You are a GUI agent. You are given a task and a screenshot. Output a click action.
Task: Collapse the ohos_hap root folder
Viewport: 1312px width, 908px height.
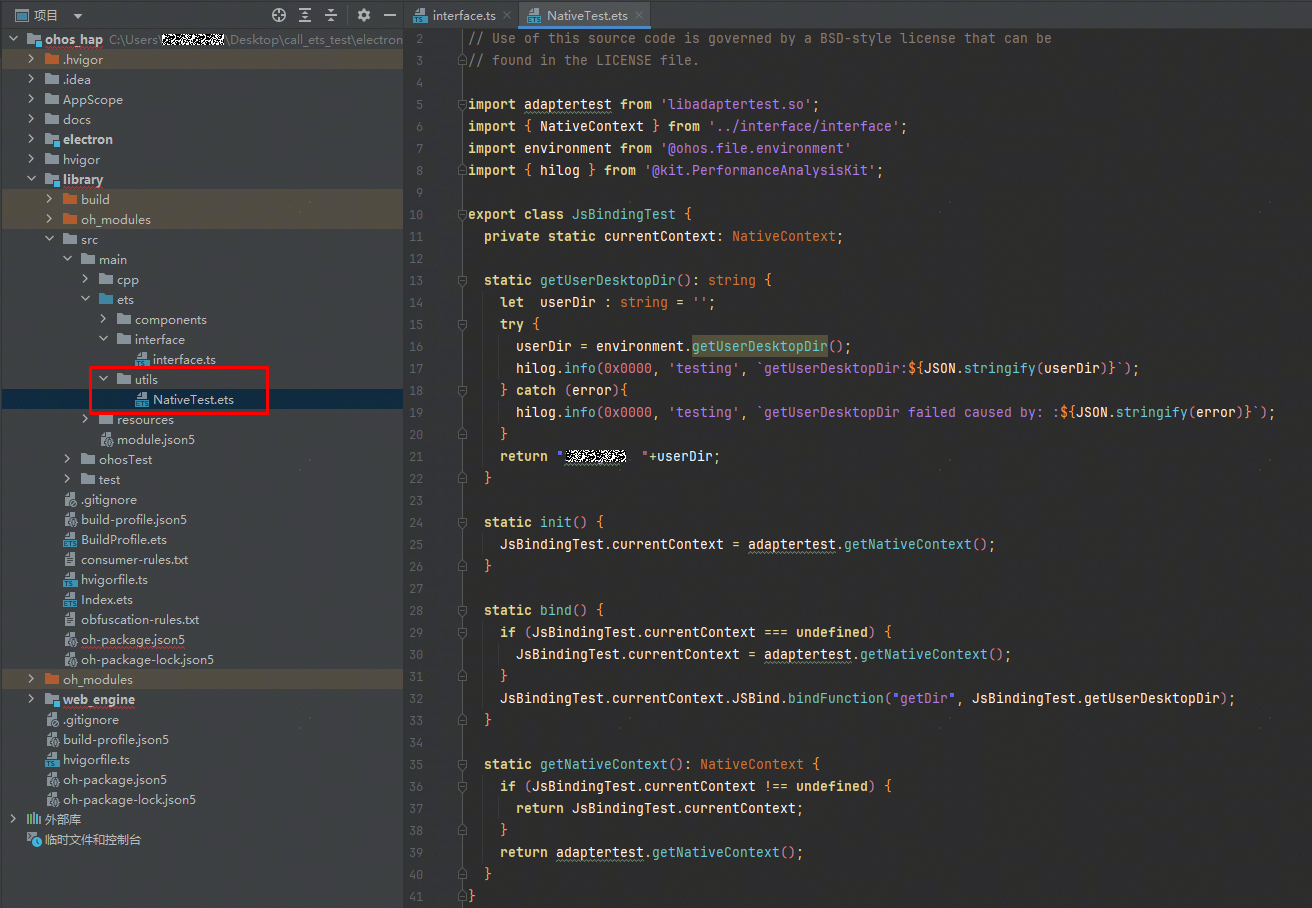[x=14, y=40]
